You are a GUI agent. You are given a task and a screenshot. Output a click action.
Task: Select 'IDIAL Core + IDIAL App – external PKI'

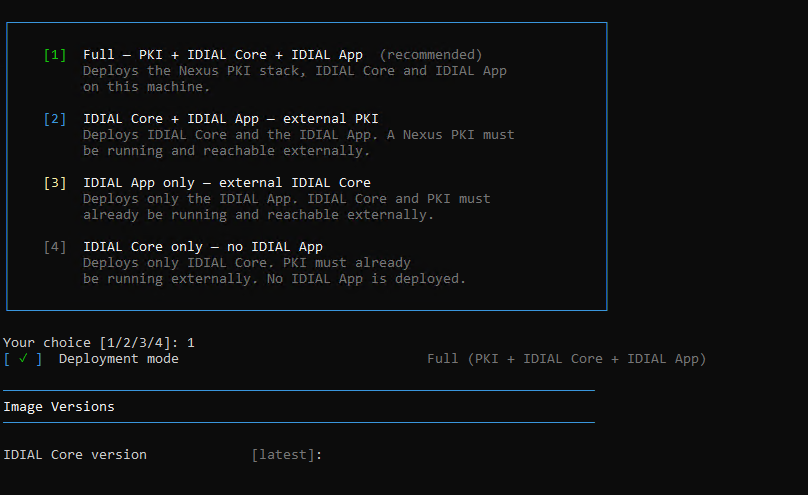pos(230,119)
